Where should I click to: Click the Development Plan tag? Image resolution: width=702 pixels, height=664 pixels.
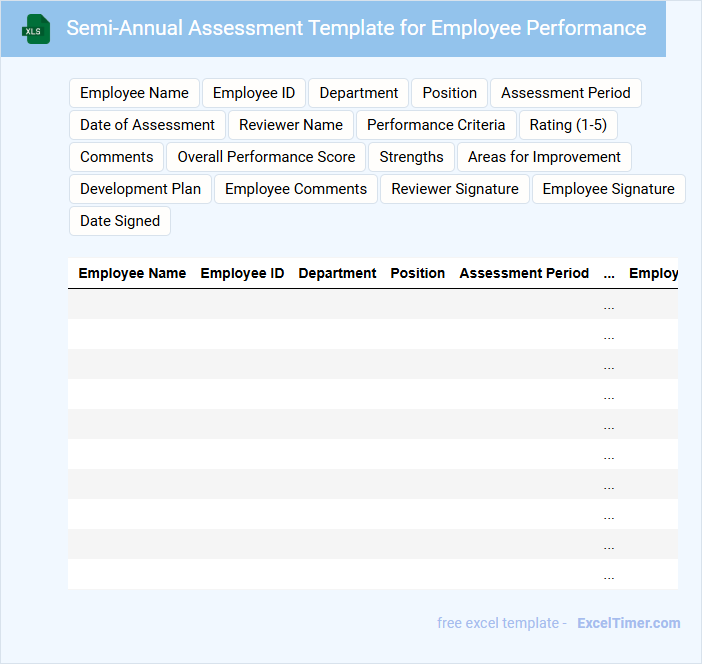pyautogui.click(x=140, y=189)
